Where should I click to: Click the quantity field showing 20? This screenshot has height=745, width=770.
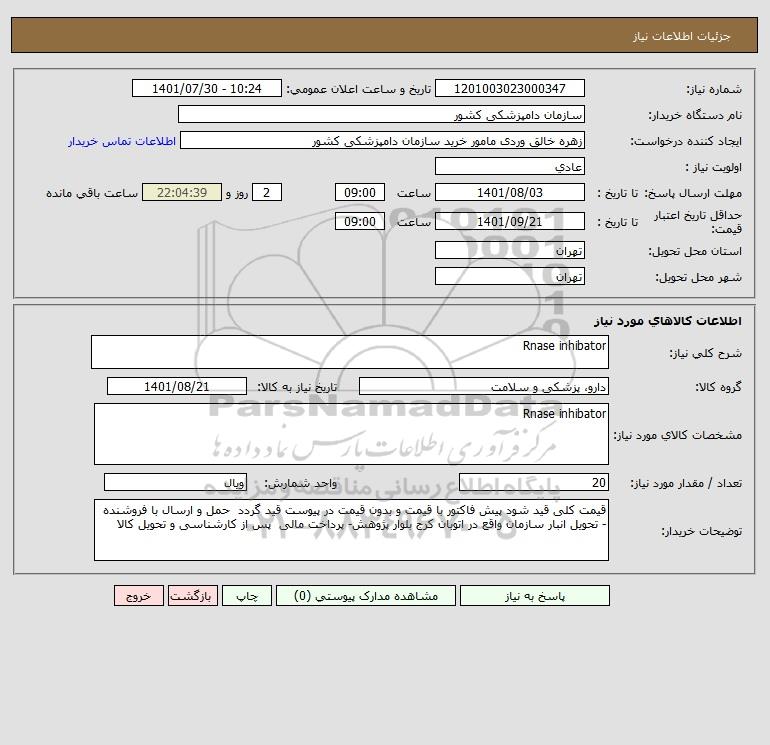coord(534,482)
